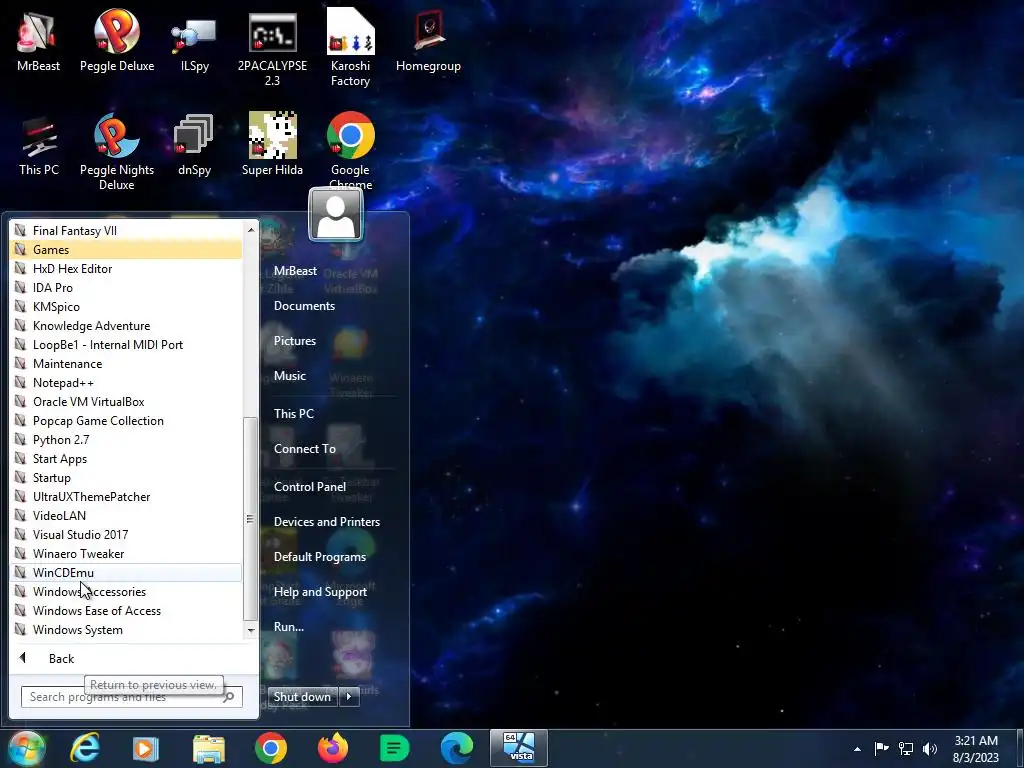Open the Popcap Game Collection folder
This screenshot has width=1024, height=768.
tap(127, 421)
